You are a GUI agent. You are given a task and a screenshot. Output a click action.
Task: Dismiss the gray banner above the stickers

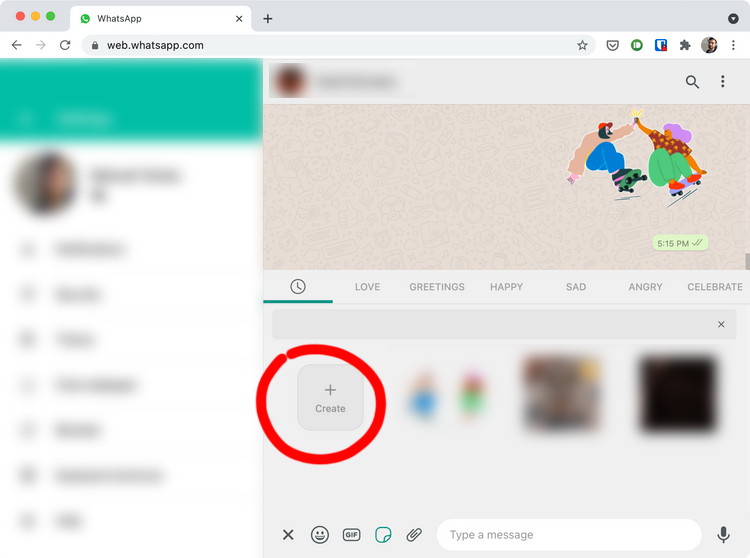pos(721,324)
